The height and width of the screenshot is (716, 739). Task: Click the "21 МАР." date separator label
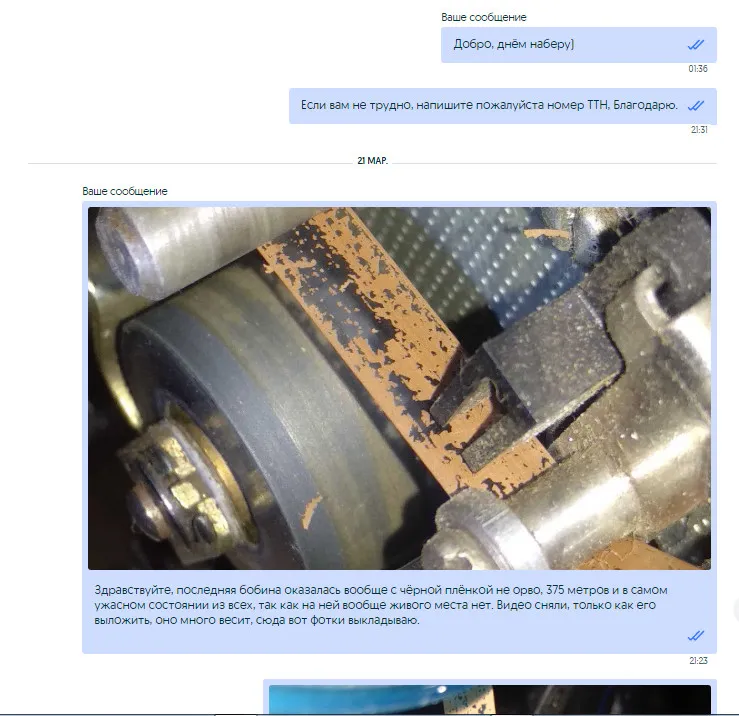pyautogui.click(x=372, y=161)
